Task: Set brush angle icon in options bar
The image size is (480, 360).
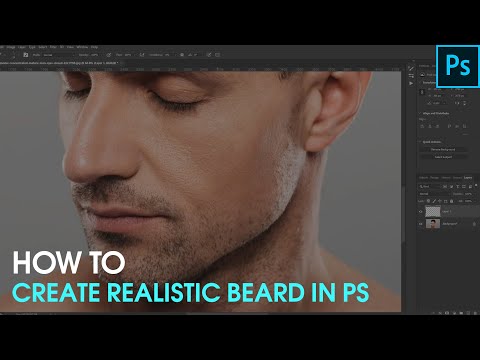Action: click(x=190, y=55)
